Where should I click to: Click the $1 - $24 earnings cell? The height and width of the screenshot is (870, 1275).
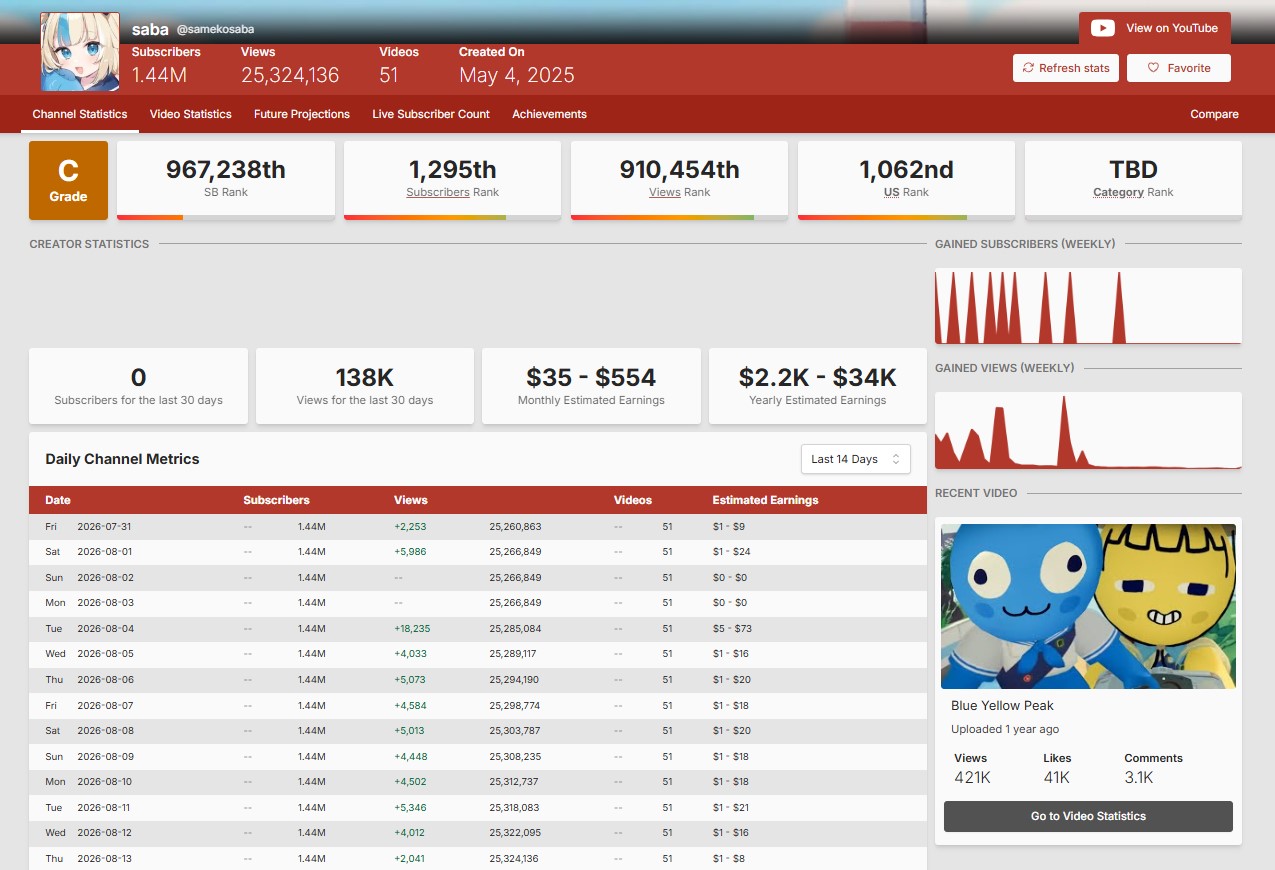coord(732,552)
